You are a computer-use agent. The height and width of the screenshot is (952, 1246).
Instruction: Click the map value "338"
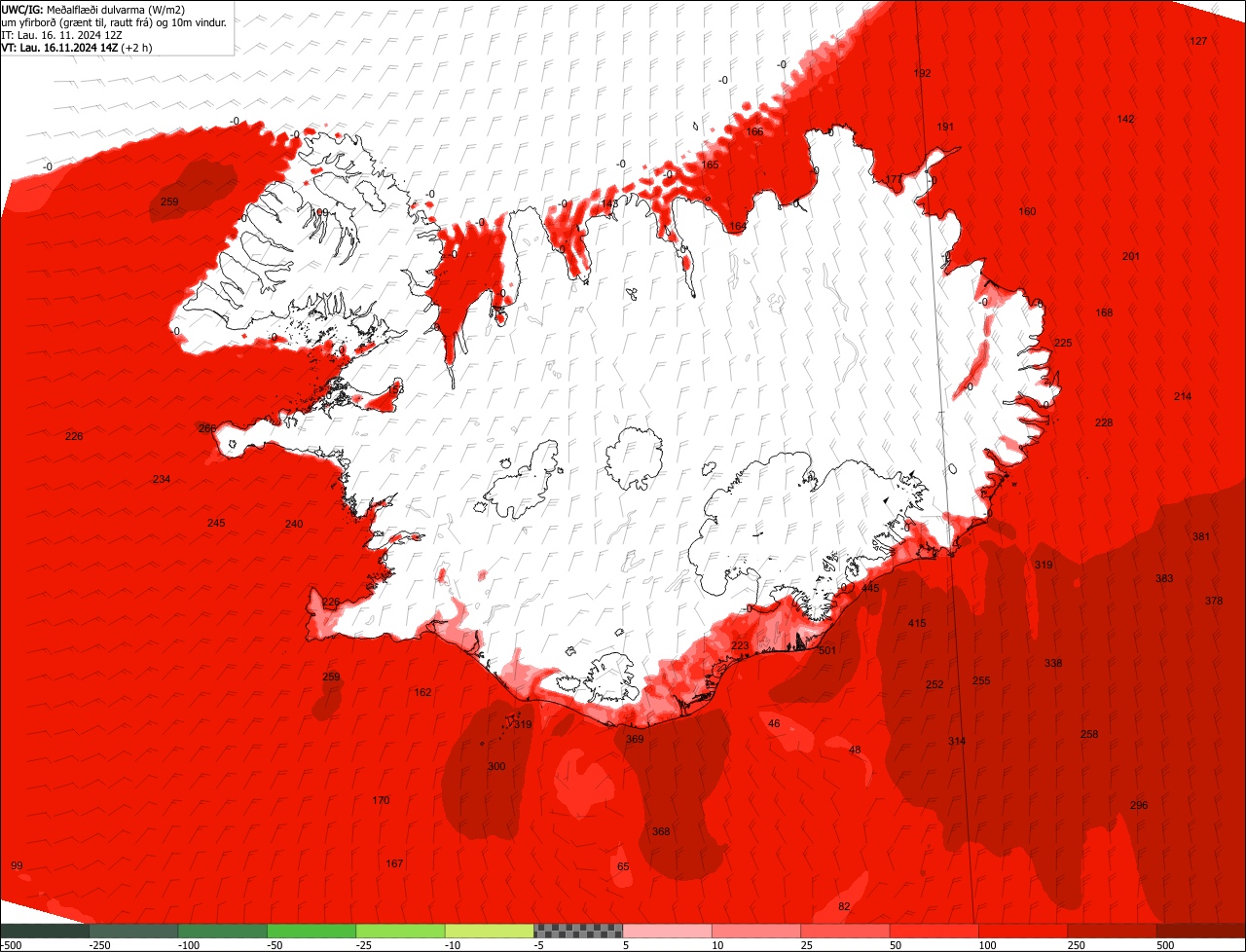(1053, 663)
